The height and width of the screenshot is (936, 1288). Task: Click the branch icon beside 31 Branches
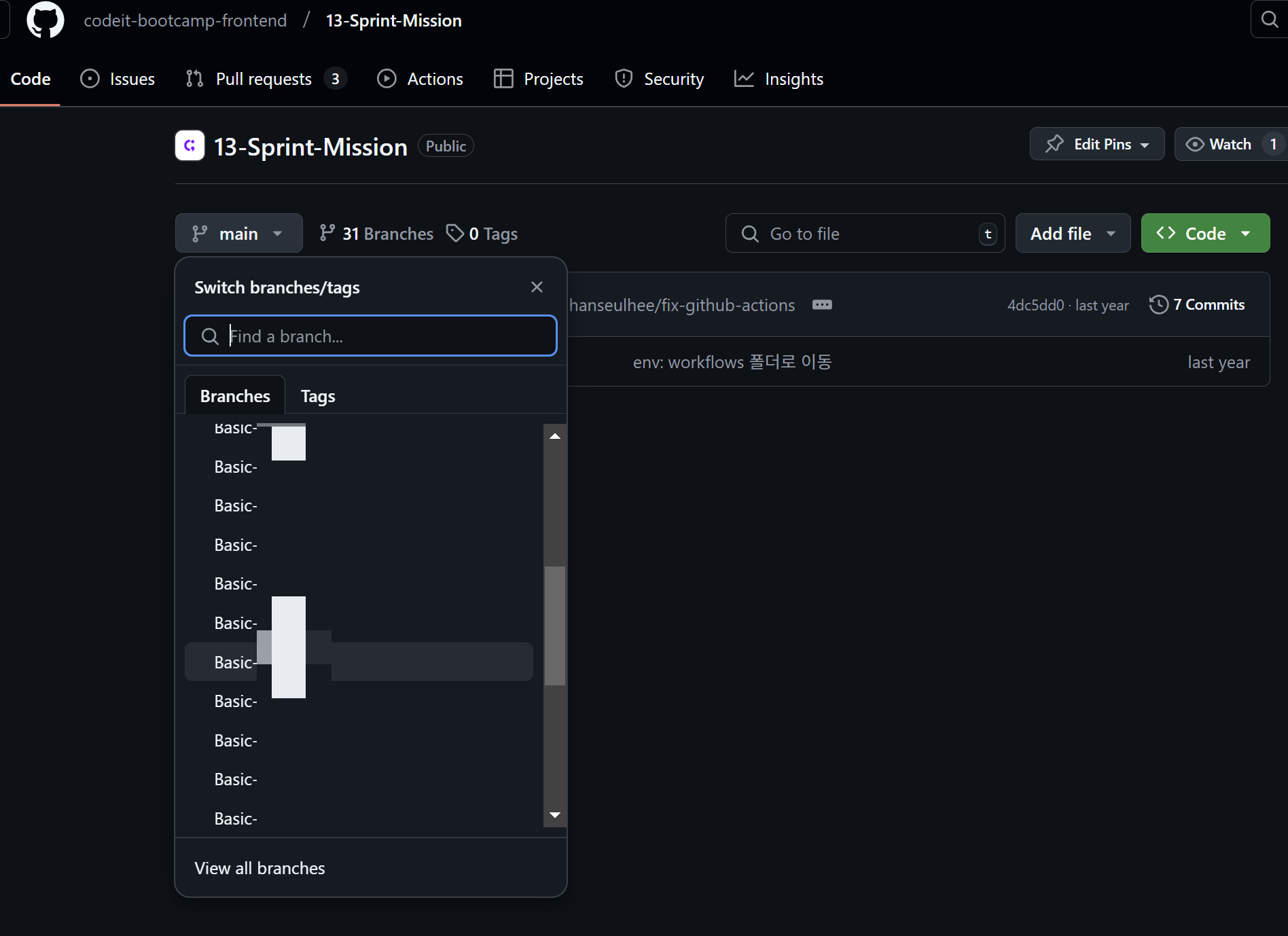point(327,233)
